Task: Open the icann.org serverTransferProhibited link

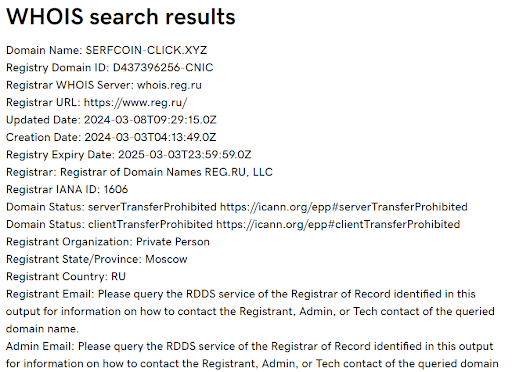Action: [x=344, y=207]
